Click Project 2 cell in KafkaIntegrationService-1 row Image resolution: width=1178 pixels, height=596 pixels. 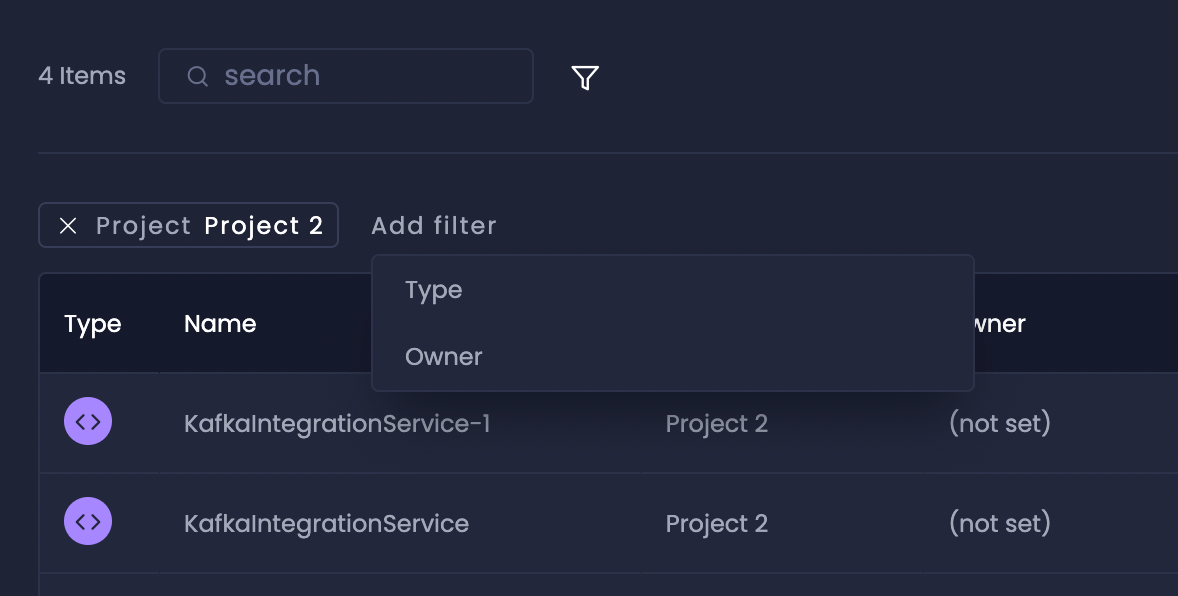coord(717,424)
